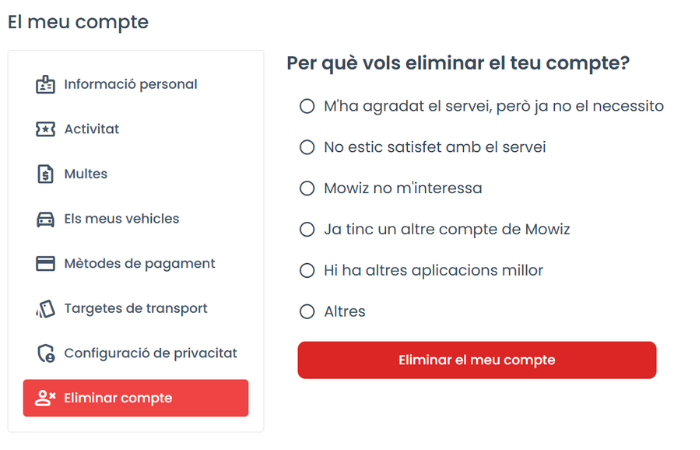Open the Informació personal menu item
This screenshot has height=450, width=700.
[x=136, y=84]
